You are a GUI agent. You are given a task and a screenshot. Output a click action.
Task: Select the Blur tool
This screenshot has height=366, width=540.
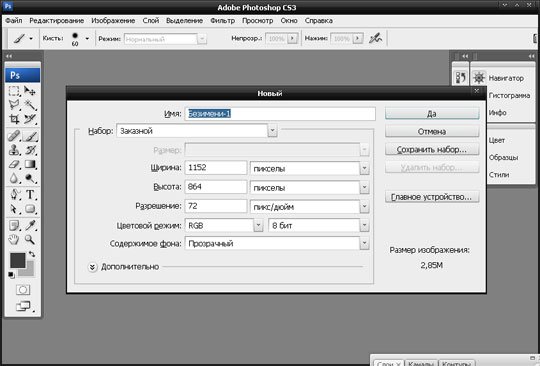[x=14, y=178]
